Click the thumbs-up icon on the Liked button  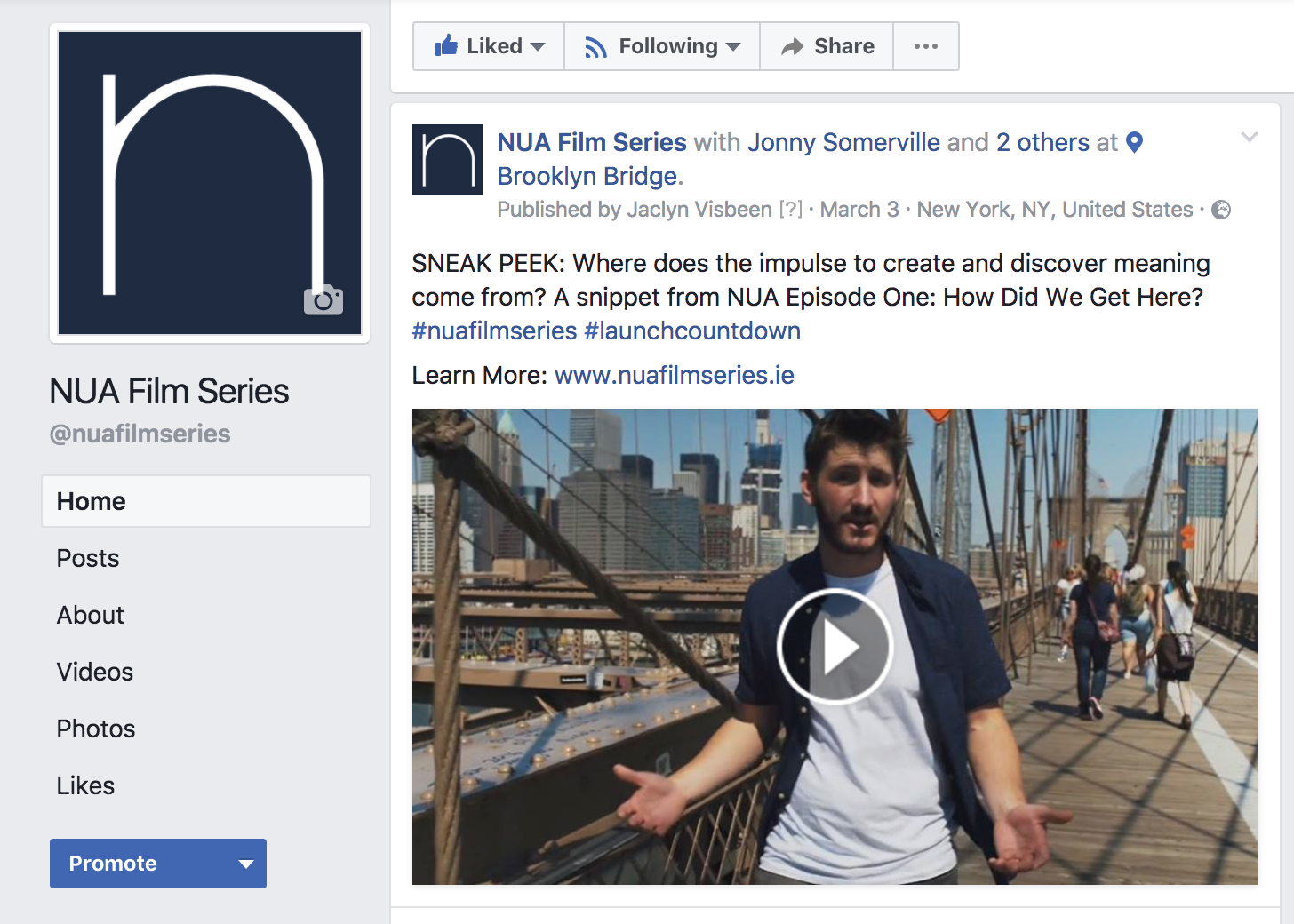coord(446,45)
